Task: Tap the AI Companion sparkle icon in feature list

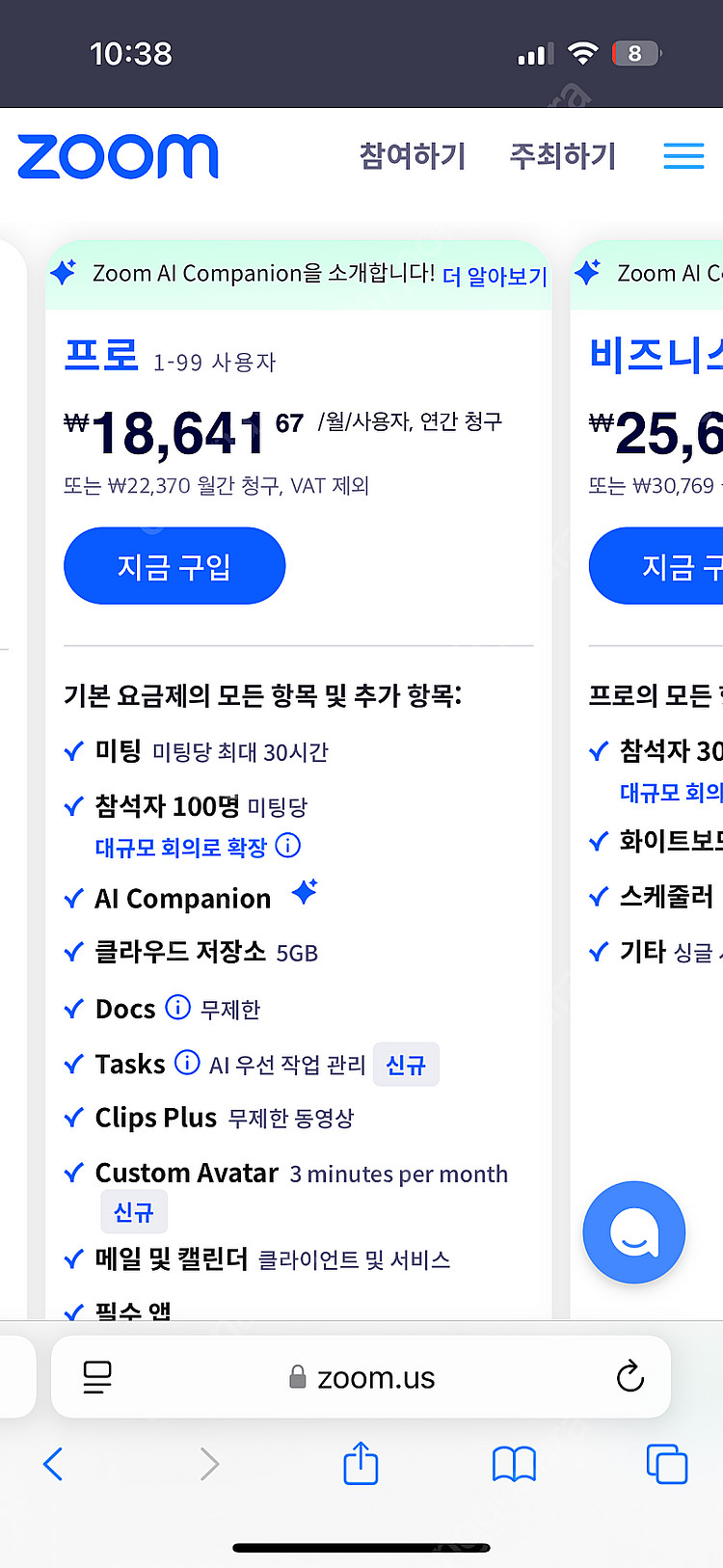Action: click(305, 892)
